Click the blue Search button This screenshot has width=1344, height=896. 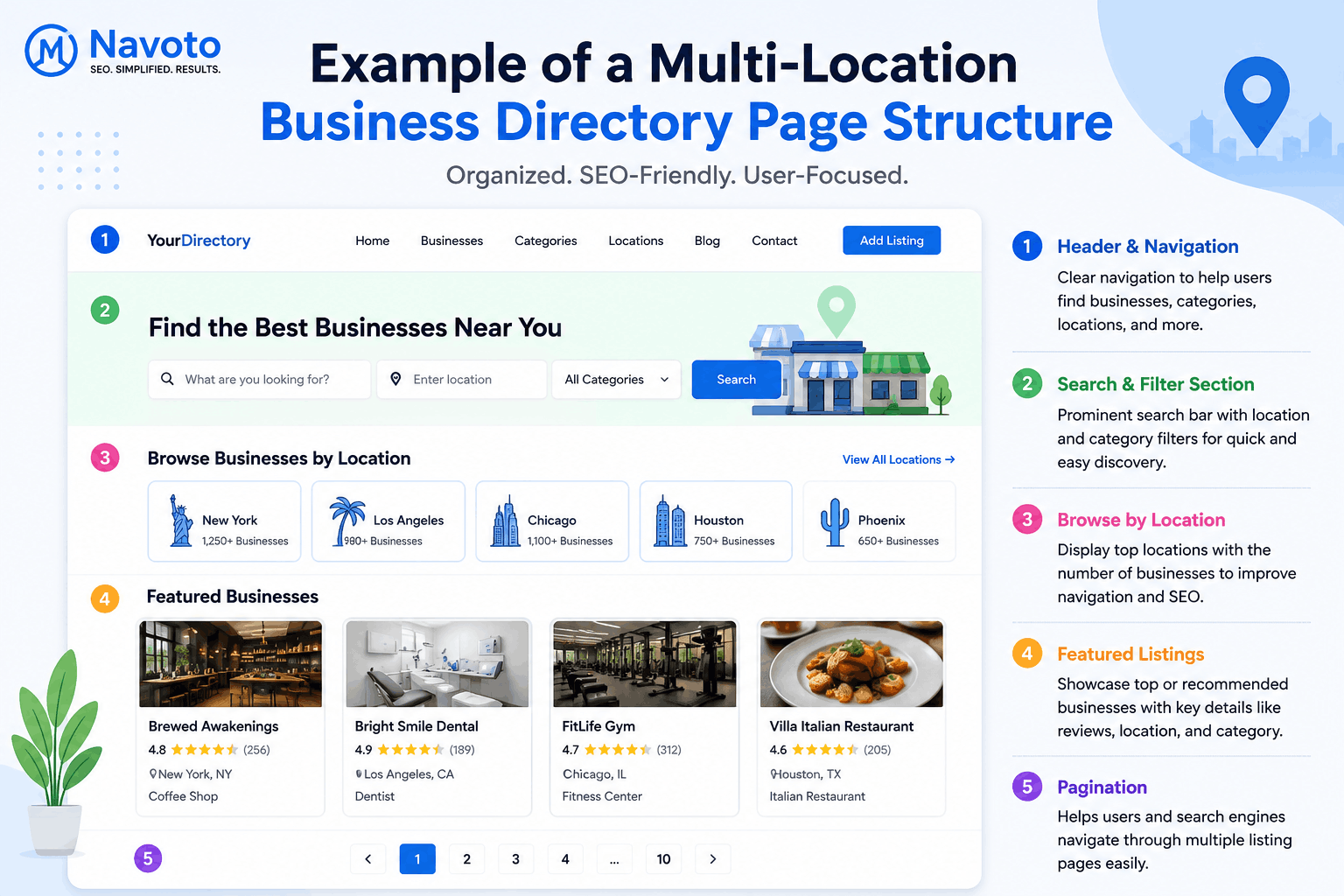coord(737,380)
